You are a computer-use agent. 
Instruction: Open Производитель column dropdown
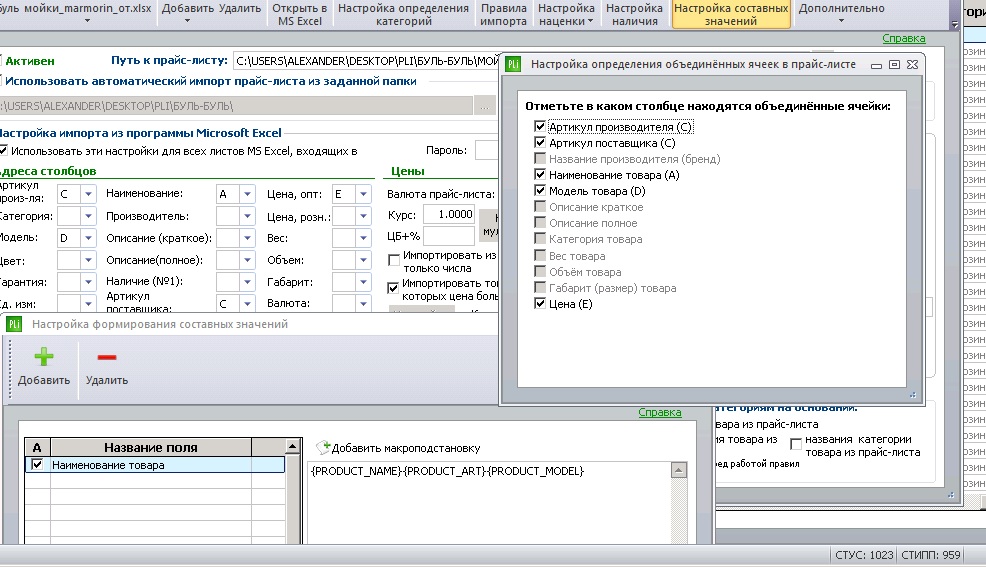point(247,216)
